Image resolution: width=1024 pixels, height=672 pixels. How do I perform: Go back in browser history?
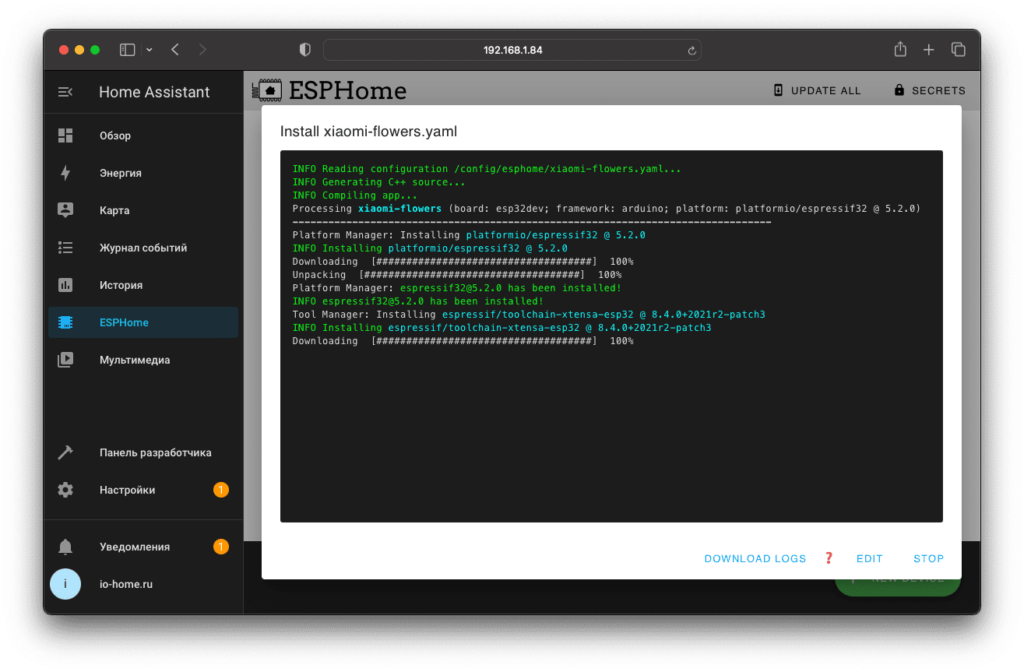175,50
